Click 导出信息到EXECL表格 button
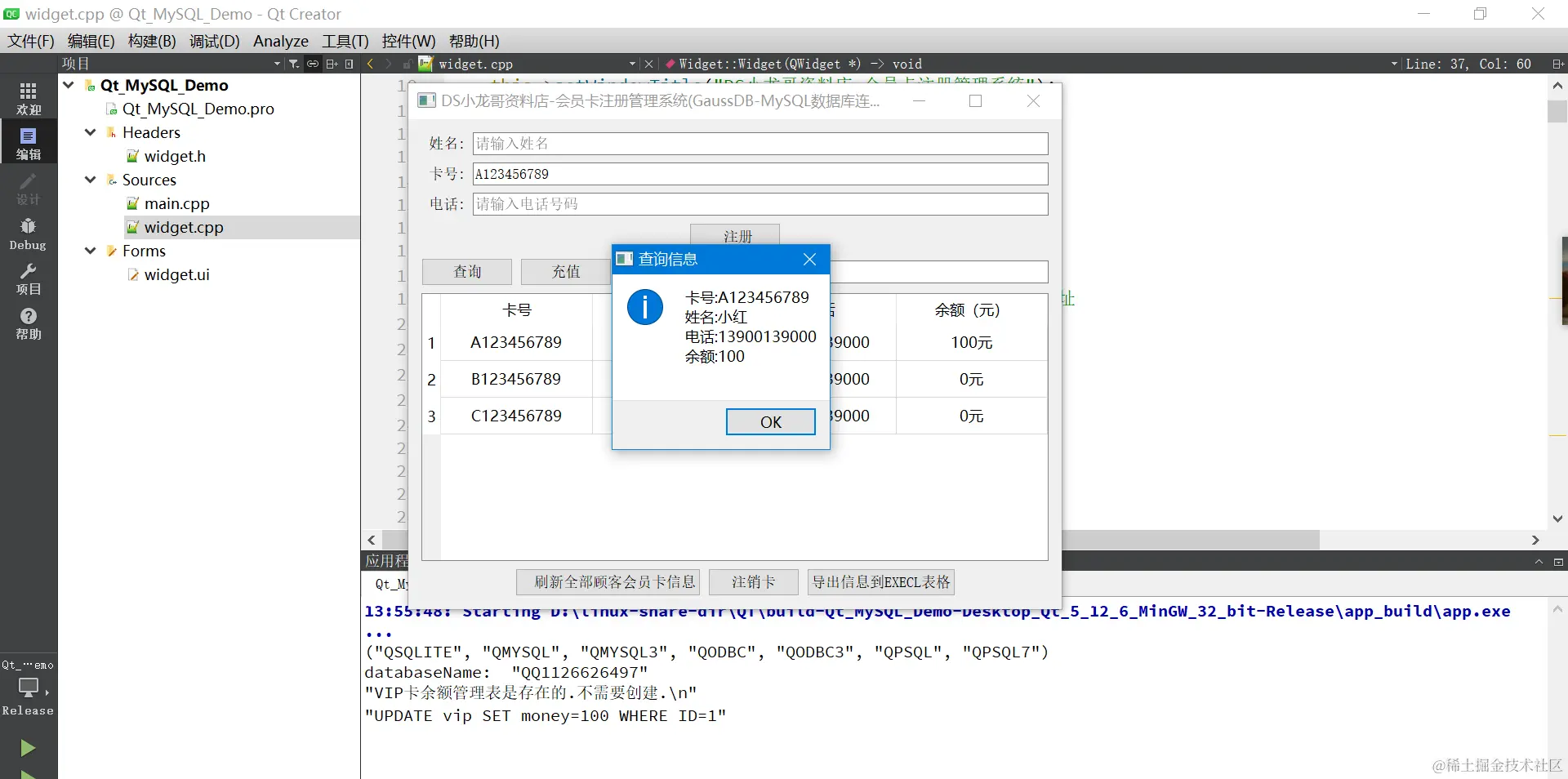Image resolution: width=1568 pixels, height=779 pixels. [881, 582]
